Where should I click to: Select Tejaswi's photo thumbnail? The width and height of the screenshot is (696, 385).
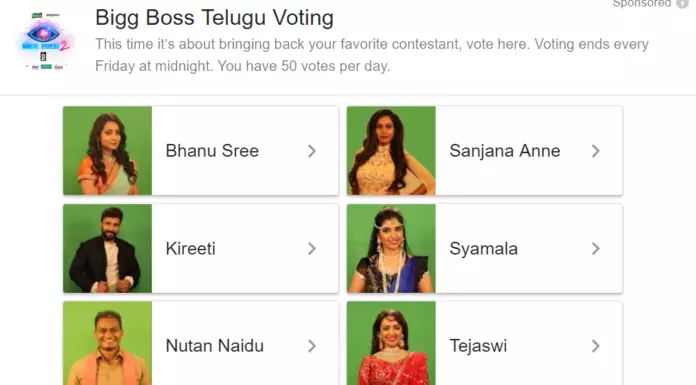coord(391,343)
